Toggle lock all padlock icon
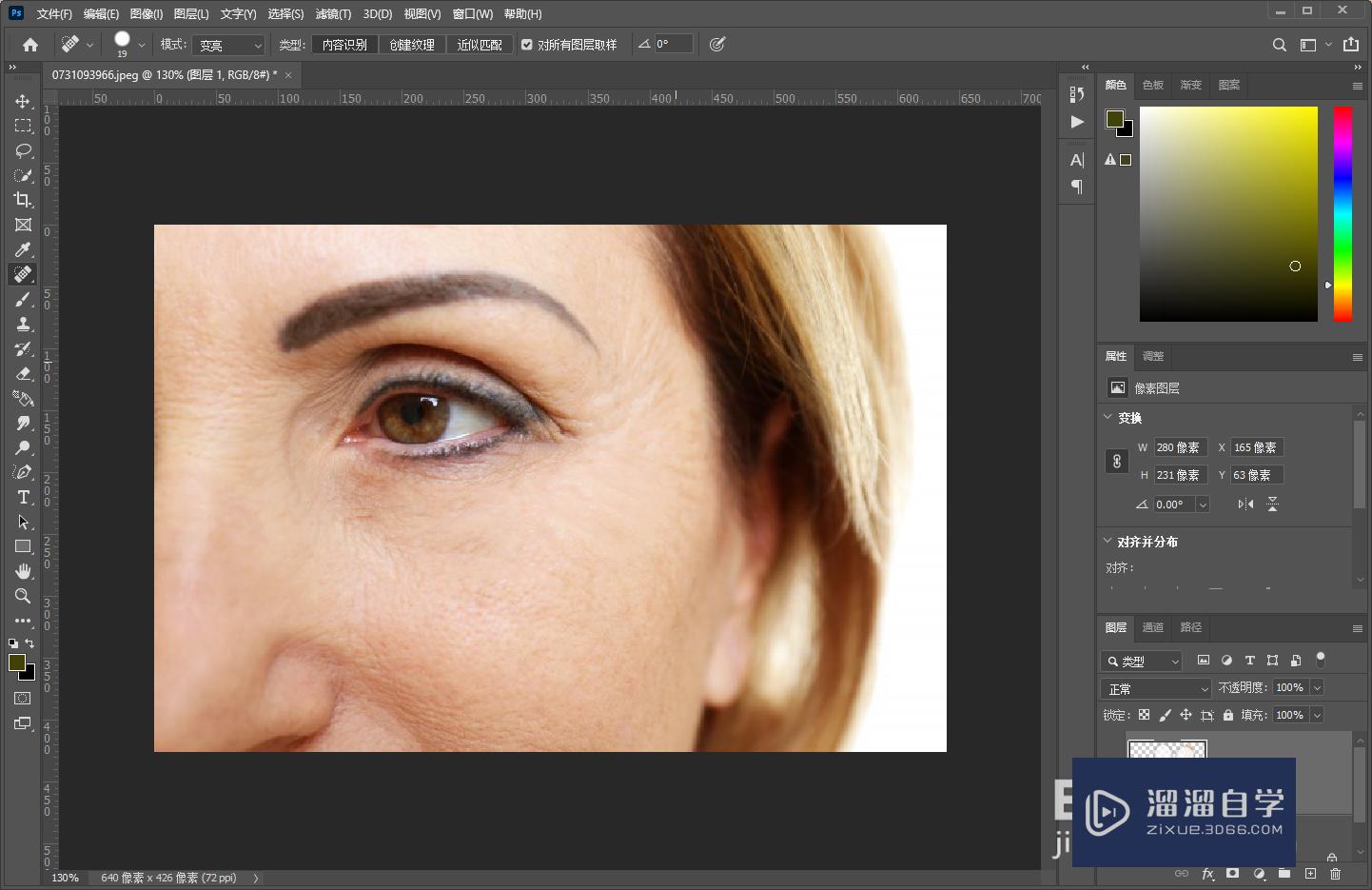This screenshot has width=1372, height=890. click(x=1228, y=715)
